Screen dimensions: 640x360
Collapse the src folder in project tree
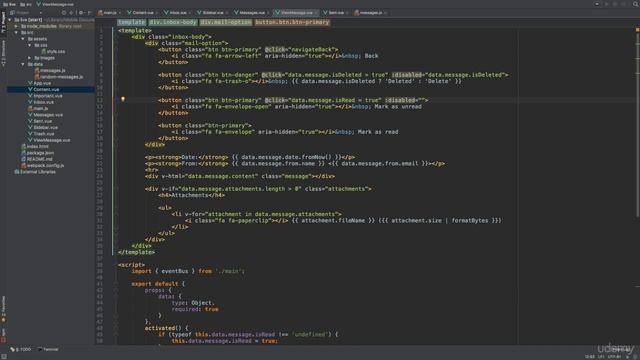click(17, 32)
